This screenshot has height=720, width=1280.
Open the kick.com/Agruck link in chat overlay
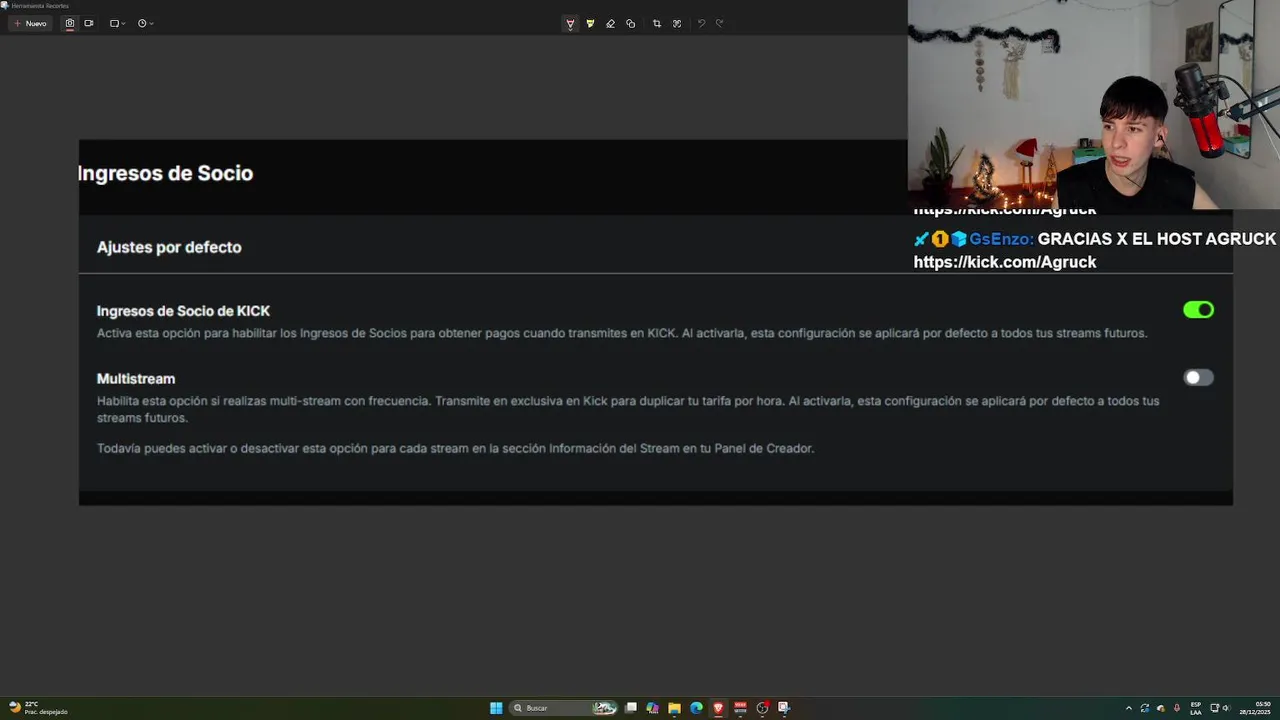click(1005, 262)
